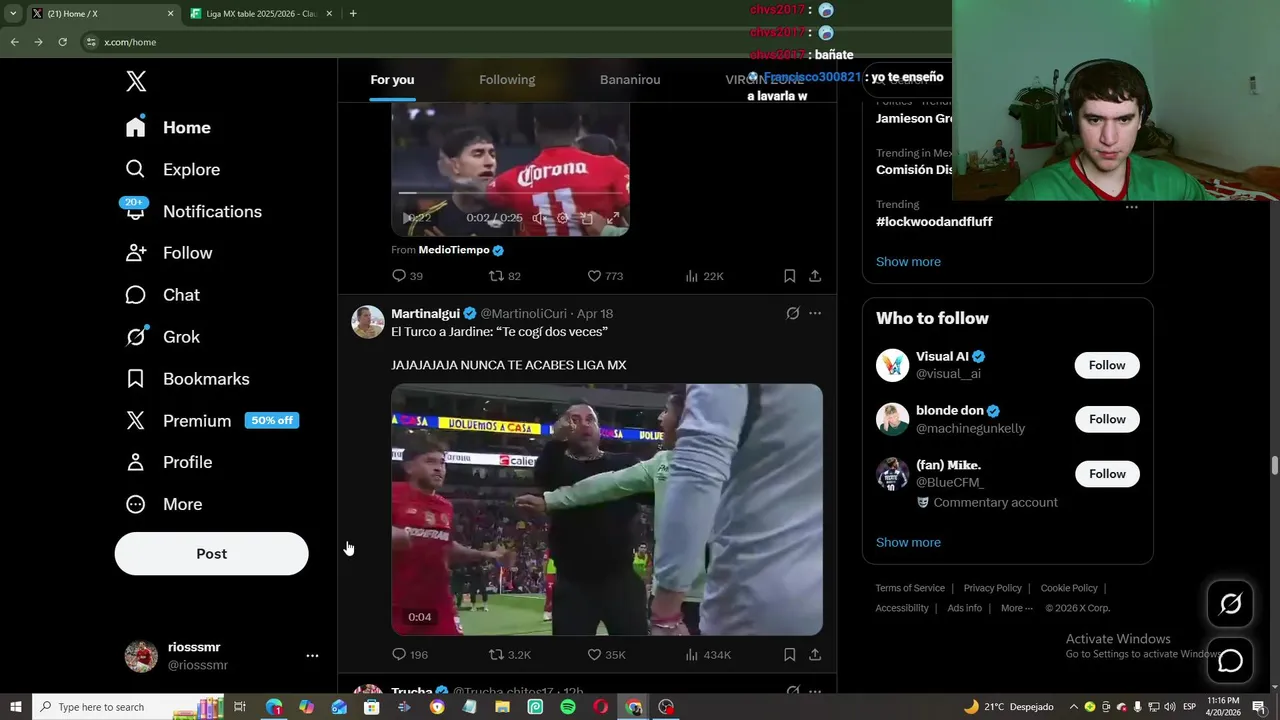Like the post with 773 likes
Screen dimensions: 1280x720
tap(604, 276)
